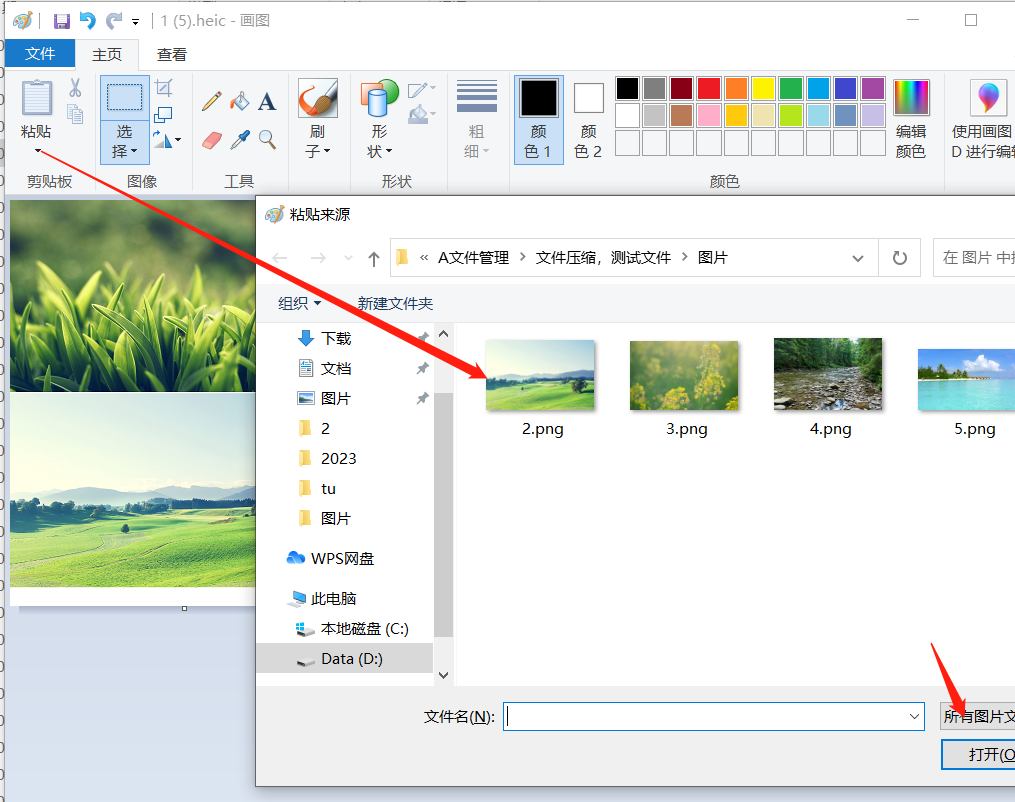Image resolution: width=1015 pixels, height=802 pixels.
Task: Select the 4.png thumbnail
Action: click(829, 387)
